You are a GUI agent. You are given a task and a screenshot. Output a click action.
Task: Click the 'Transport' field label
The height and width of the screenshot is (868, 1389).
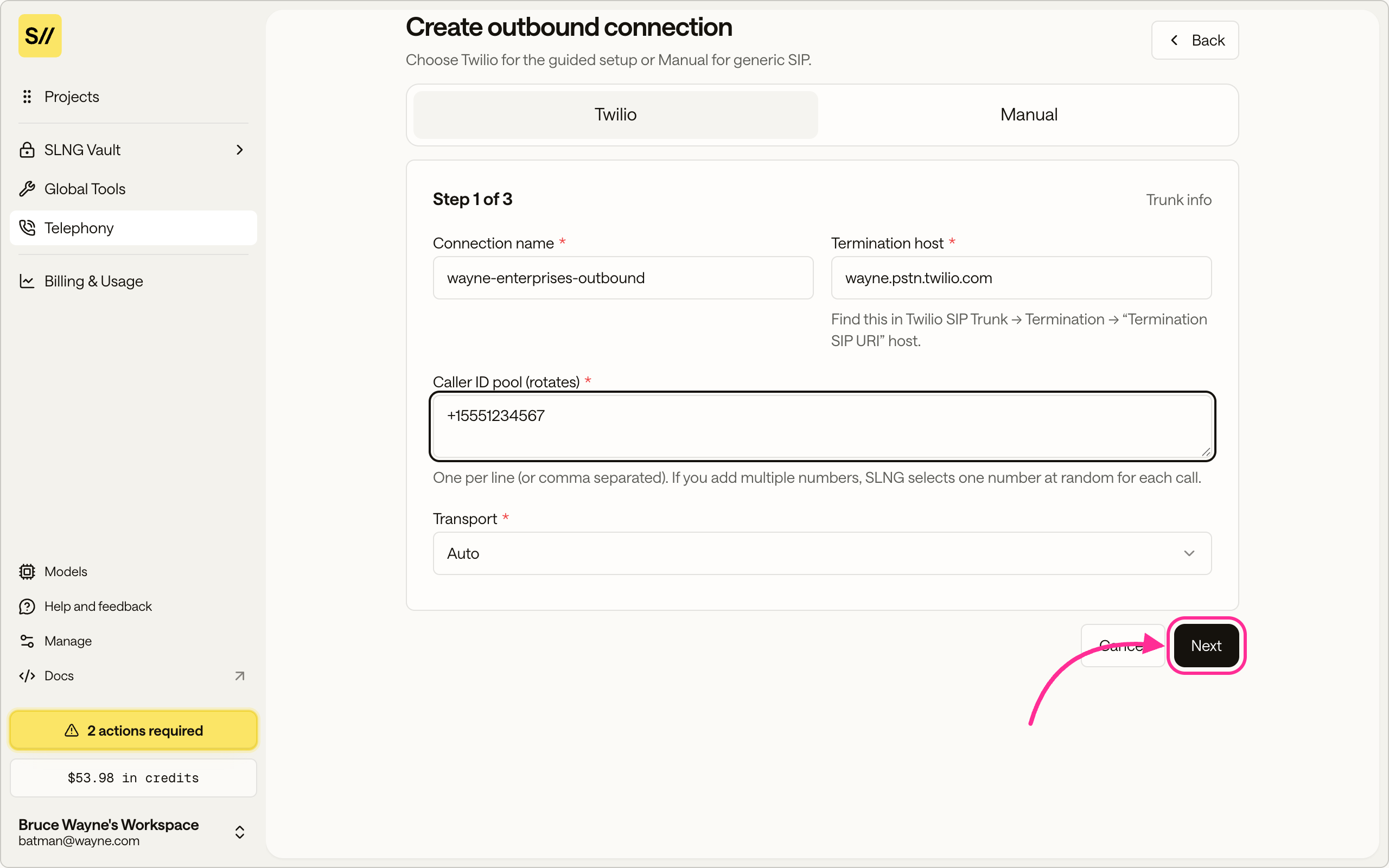[x=464, y=519]
